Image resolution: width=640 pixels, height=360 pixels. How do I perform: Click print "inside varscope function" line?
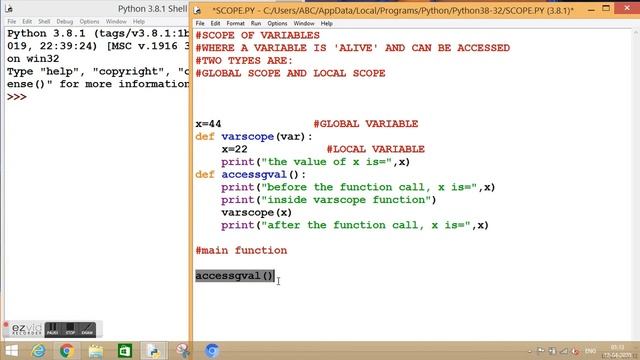[329, 200]
